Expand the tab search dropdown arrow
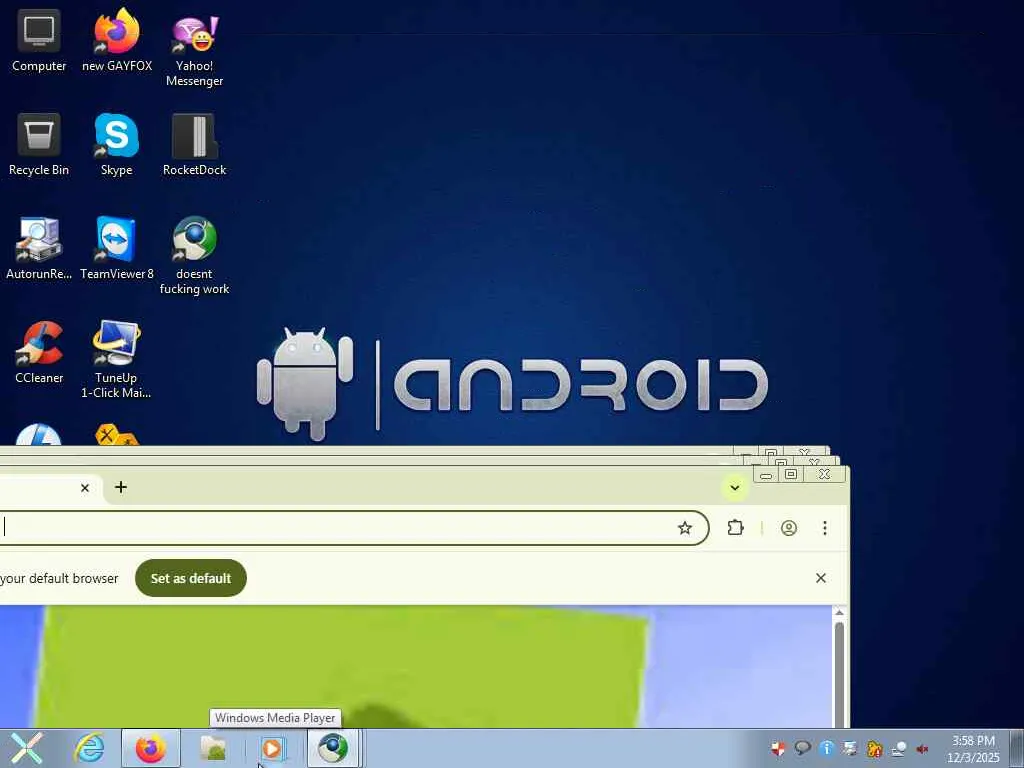 point(735,488)
